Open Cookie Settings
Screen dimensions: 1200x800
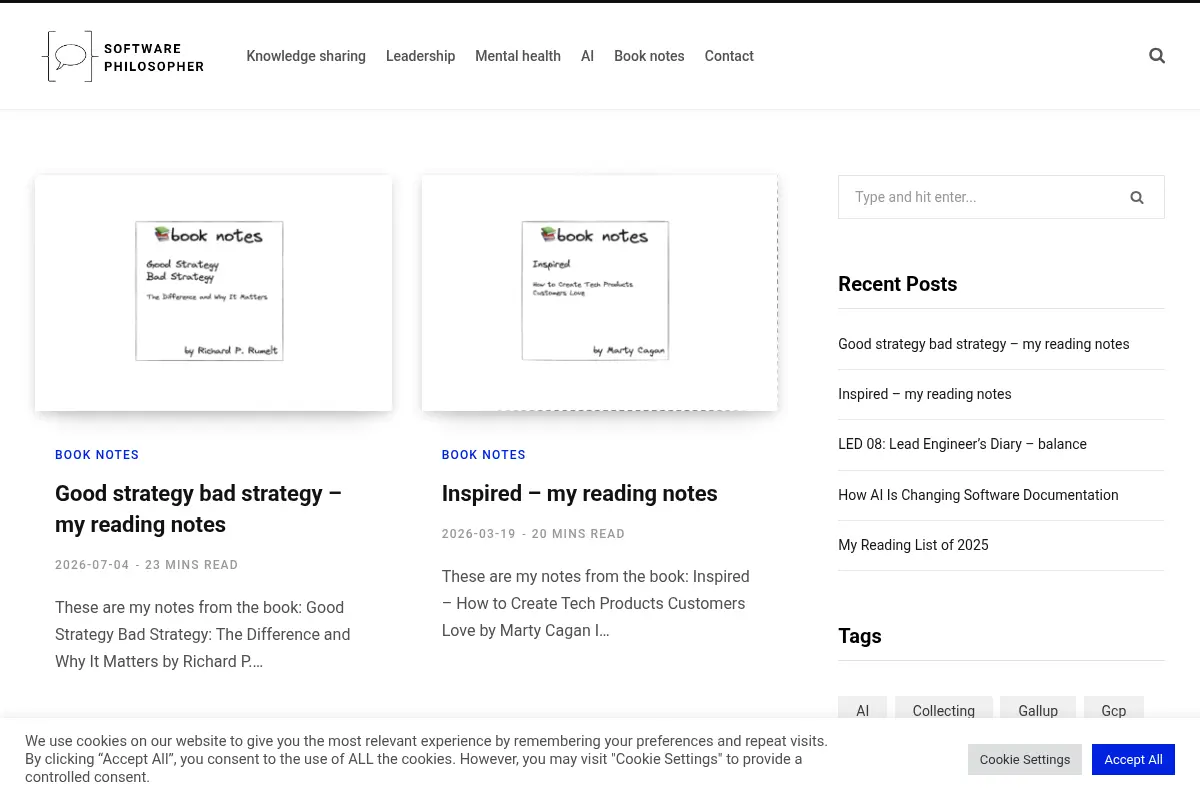pos(1025,760)
